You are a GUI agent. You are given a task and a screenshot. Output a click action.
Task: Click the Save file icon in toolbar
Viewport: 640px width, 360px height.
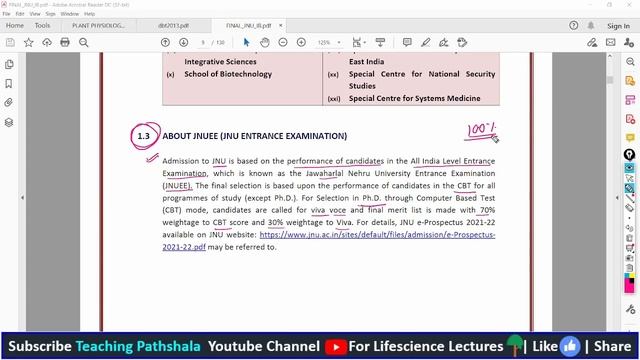[x=10, y=42]
